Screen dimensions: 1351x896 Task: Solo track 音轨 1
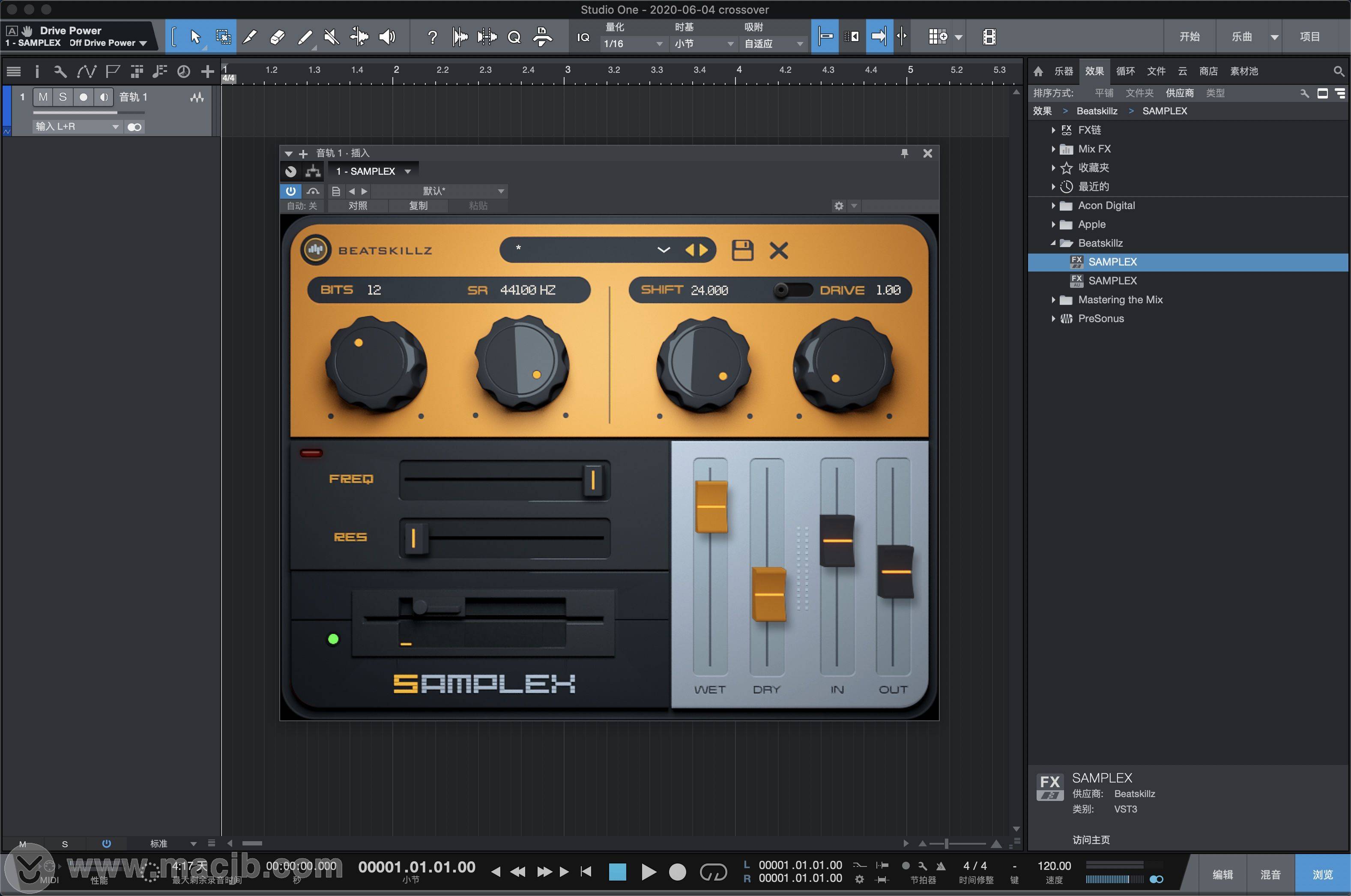63,97
